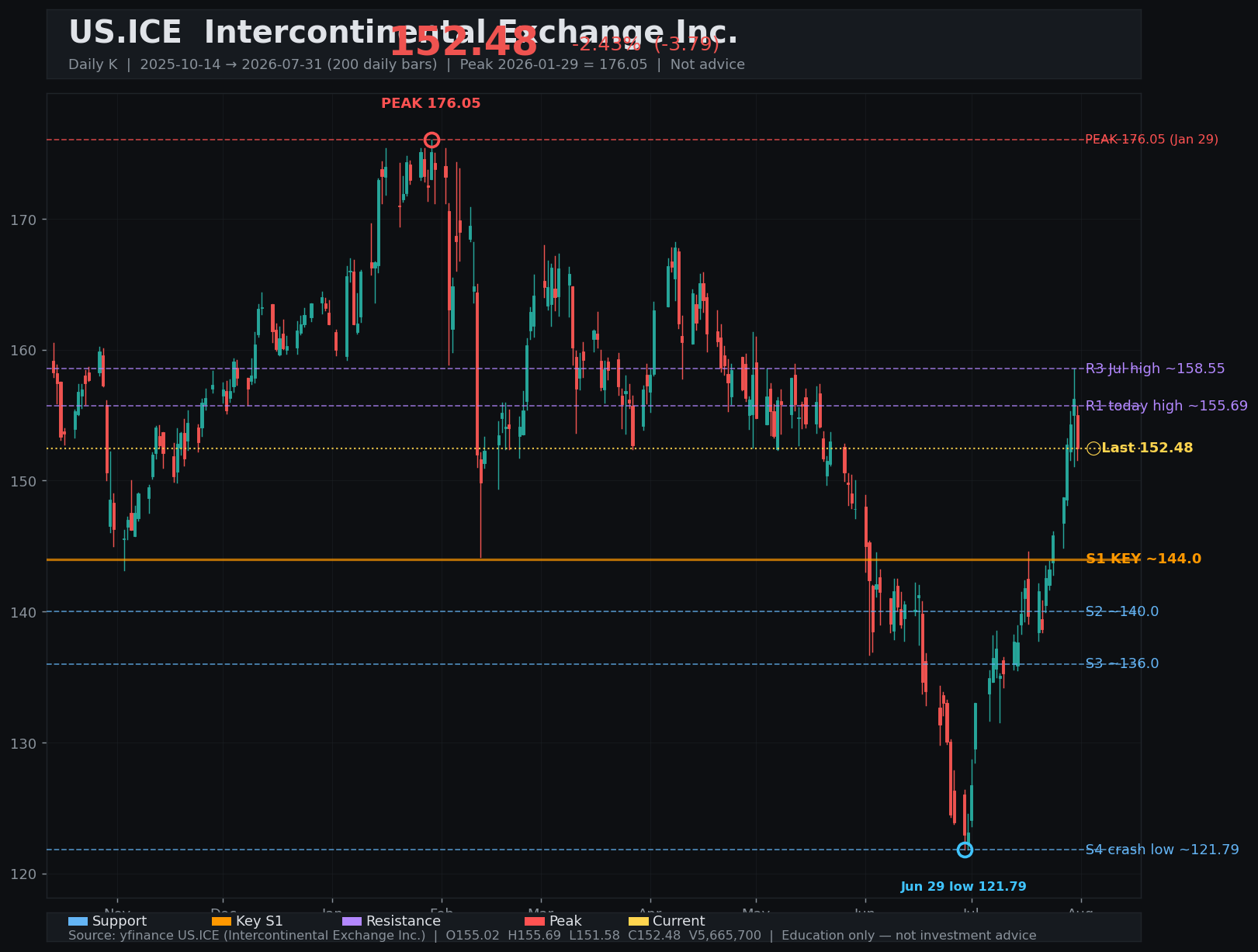
Task: Select the 'Daily K' subtitle line under the title
Action: click(x=407, y=64)
